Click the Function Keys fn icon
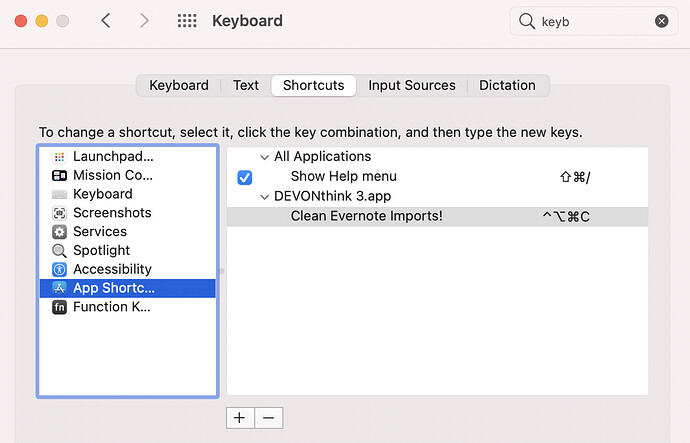 59,307
